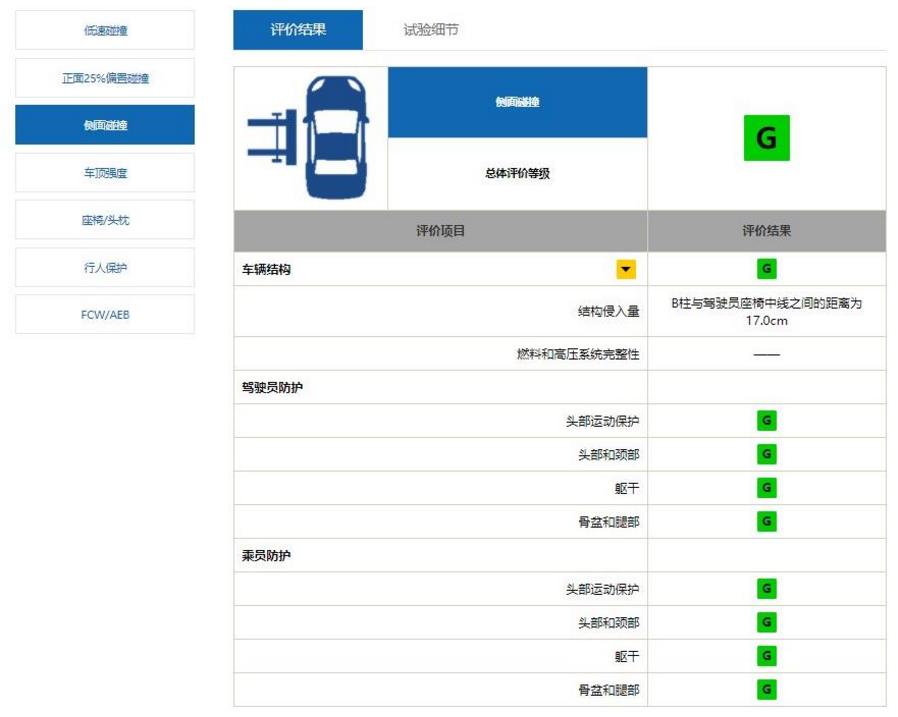Click G badge for 乘员防护 头部和颈部
The height and width of the screenshot is (717, 898).
tap(766, 622)
